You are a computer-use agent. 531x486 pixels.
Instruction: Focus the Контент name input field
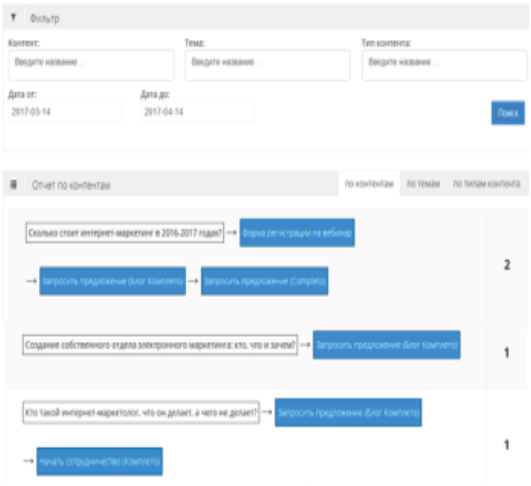tap(91, 65)
